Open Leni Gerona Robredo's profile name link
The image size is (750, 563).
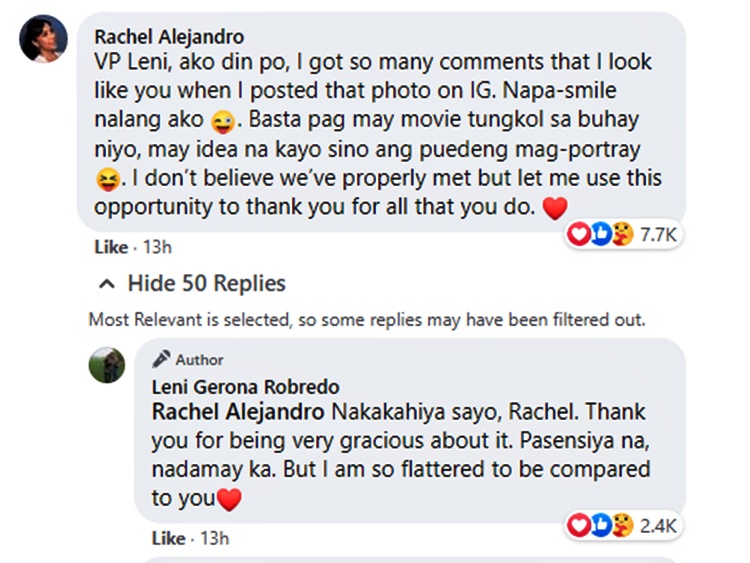pyautogui.click(x=245, y=387)
